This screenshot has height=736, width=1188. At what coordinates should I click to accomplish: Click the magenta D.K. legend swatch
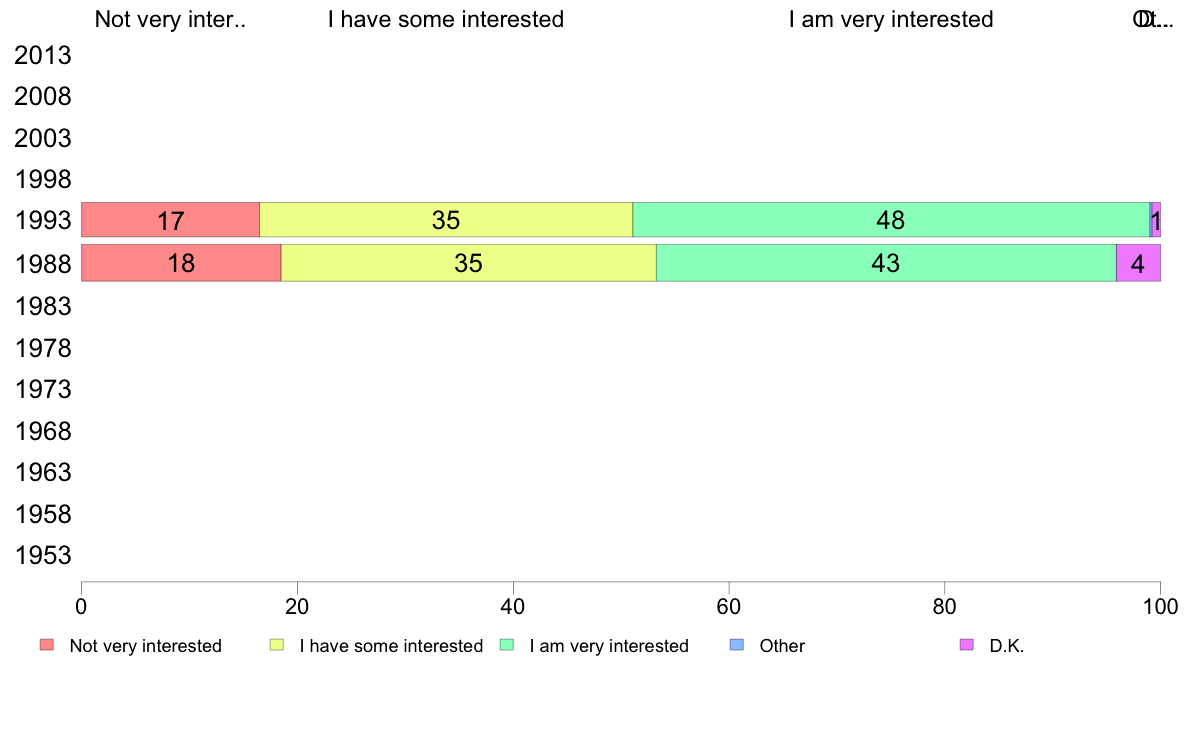point(967,645)
